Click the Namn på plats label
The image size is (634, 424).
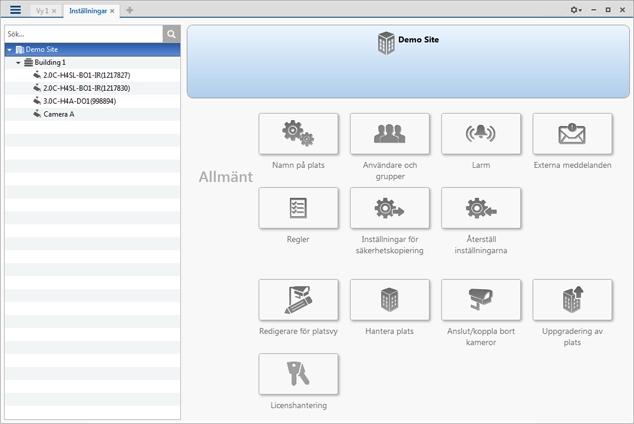pyautogui.click(x=298, y=165)
